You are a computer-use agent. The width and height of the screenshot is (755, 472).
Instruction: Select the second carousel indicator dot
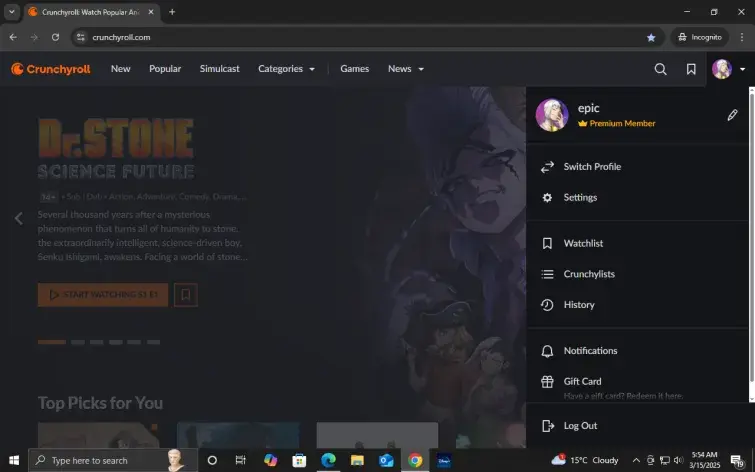pyautogui.click(x=78, y=342)
